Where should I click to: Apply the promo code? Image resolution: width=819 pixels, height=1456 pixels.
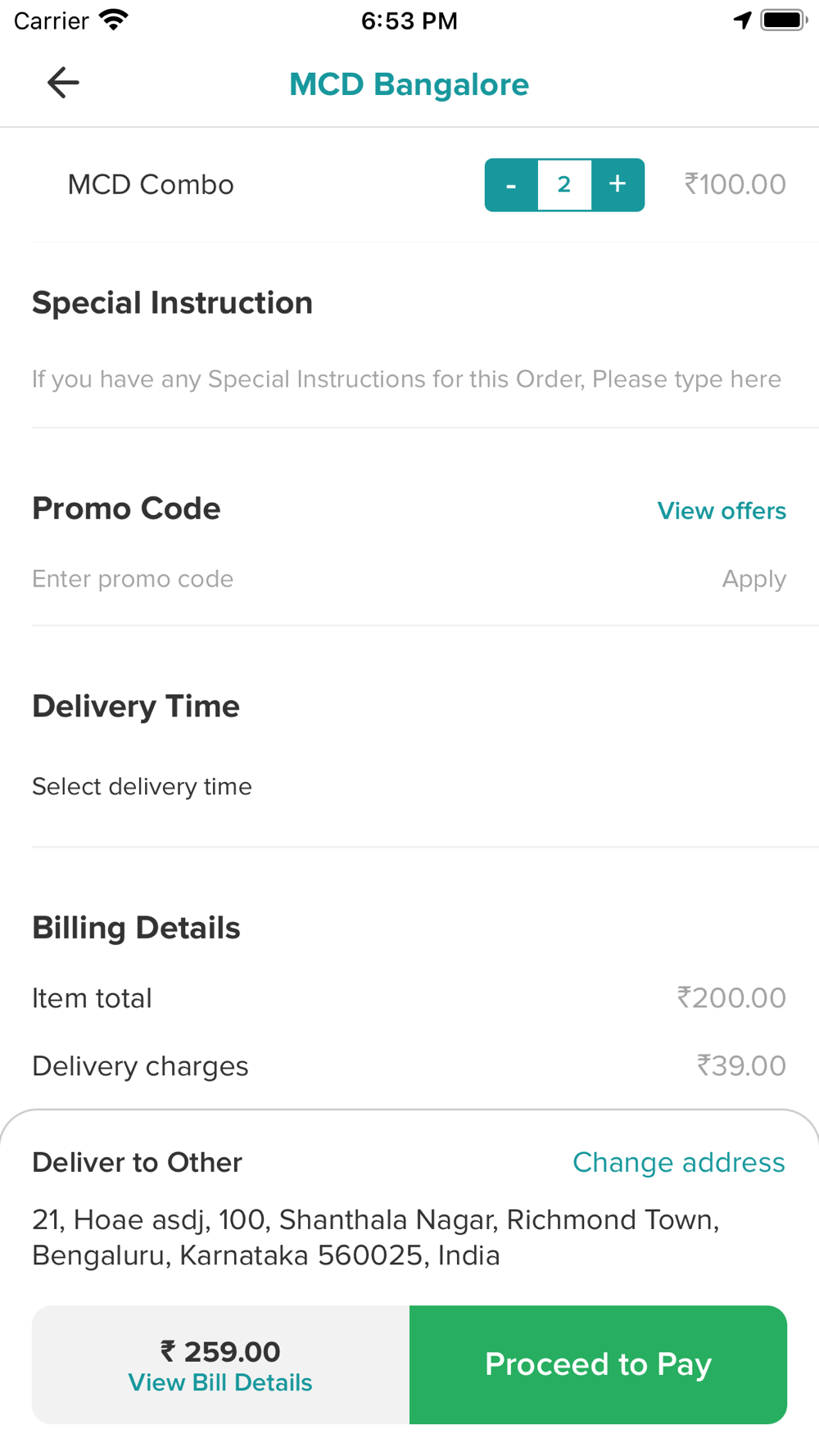pos(753,579)
